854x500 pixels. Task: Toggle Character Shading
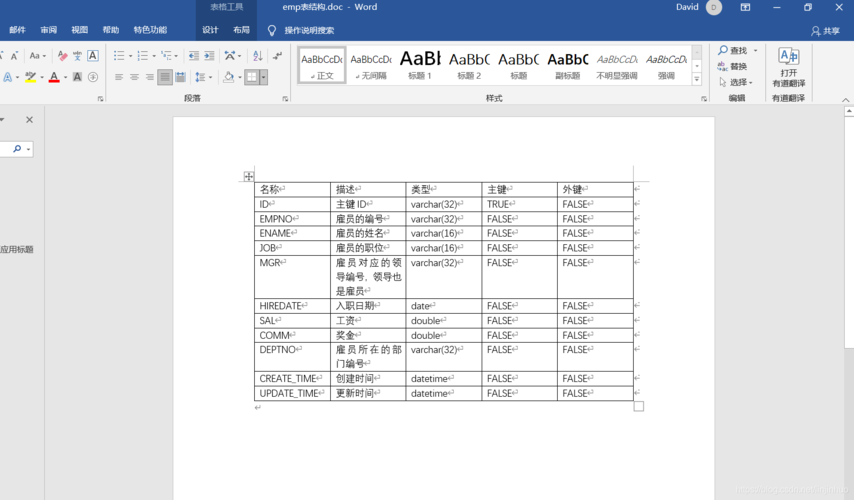click(x=77, y=77)
